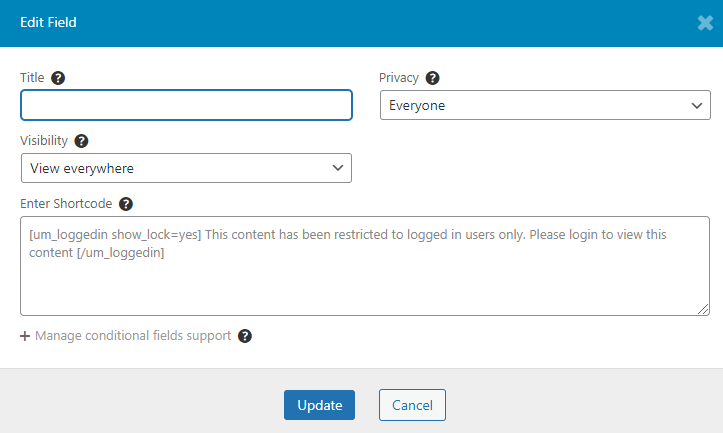The height and width of the screenshot is (433, 723).
Task: Click the Enter Shortcode label text
Action: 66,204
